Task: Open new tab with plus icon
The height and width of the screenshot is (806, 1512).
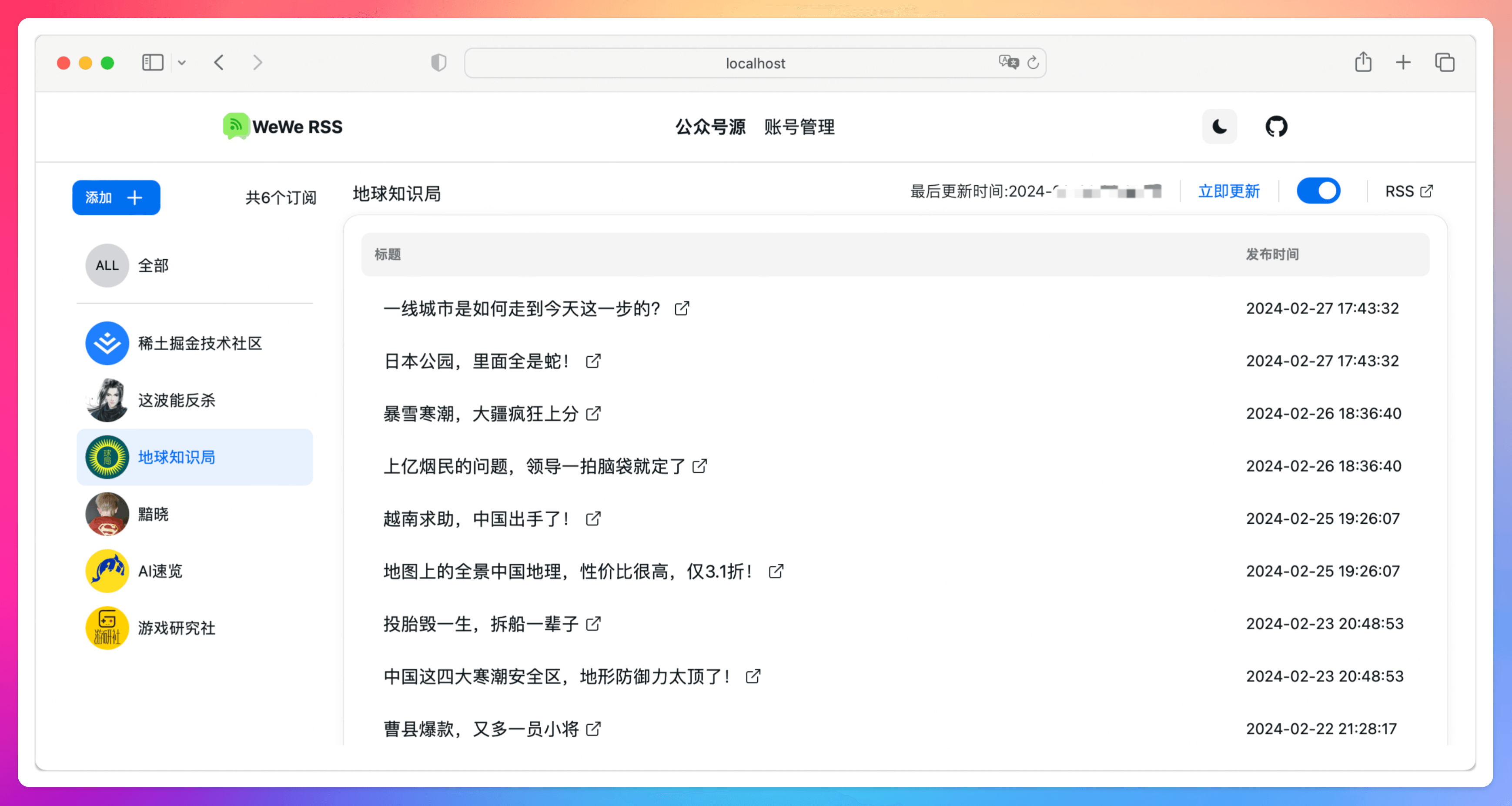Action: point(1403,62)
